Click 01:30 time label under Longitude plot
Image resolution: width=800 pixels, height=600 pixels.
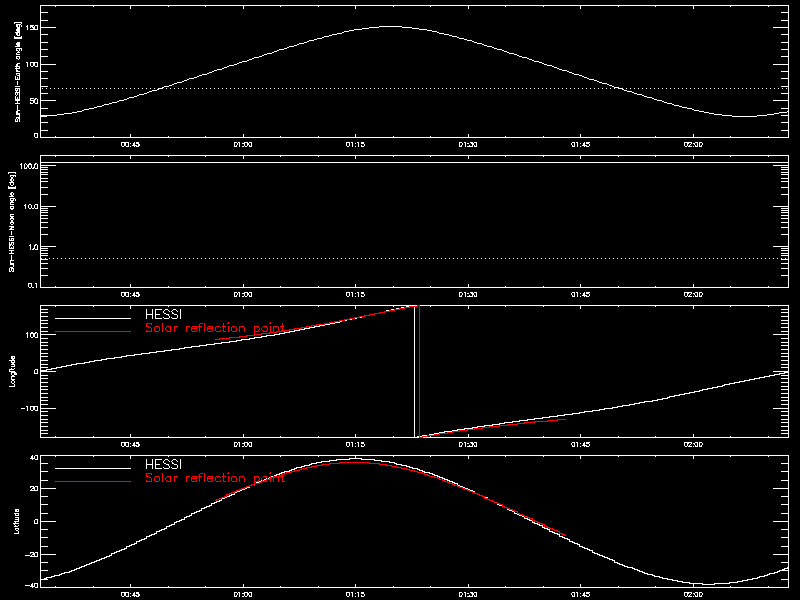click(x=468, y=445)
